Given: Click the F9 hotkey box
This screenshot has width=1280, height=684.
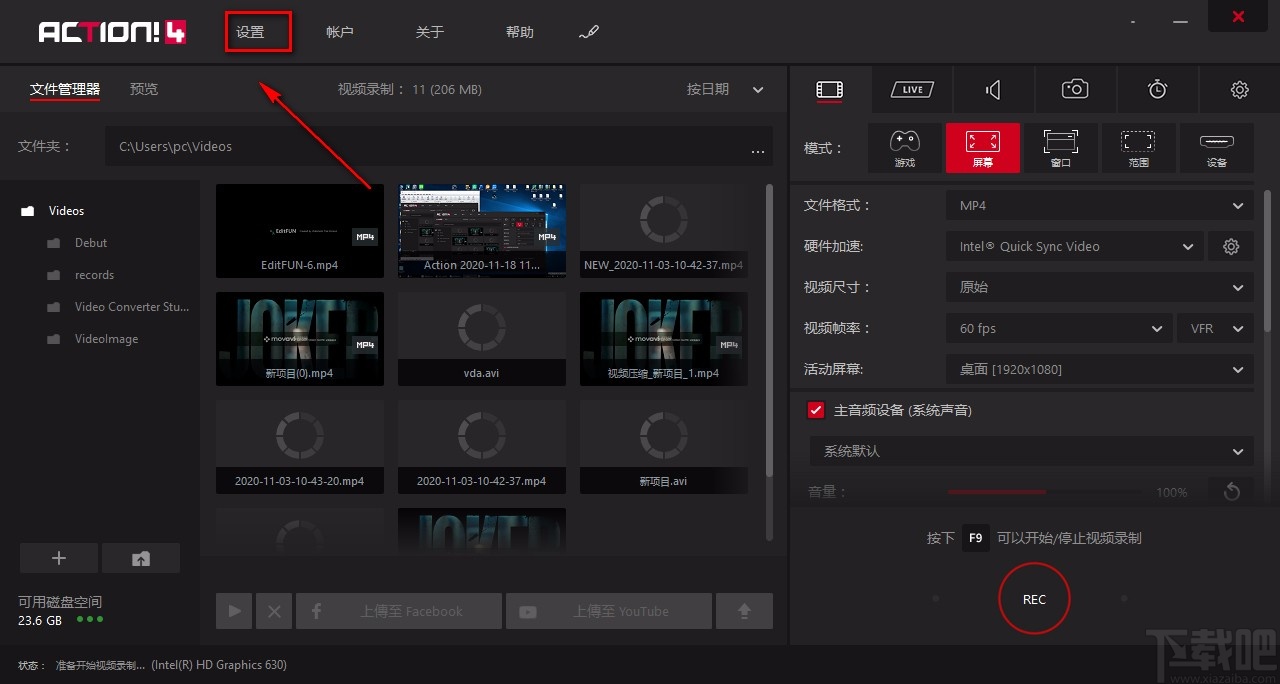Looking at the screenshot, I should tap(976, 538).
